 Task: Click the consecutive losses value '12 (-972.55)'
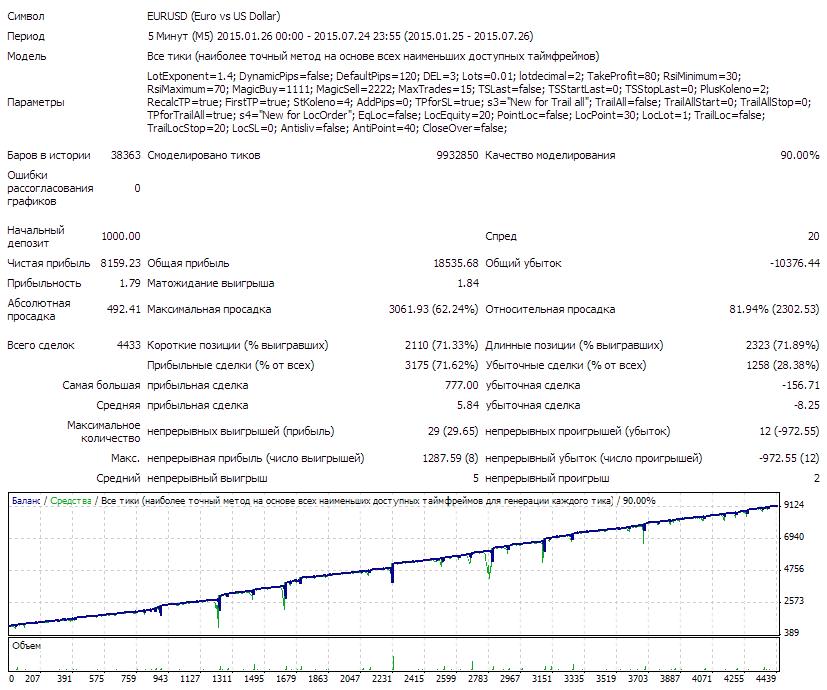coord(790,432)
